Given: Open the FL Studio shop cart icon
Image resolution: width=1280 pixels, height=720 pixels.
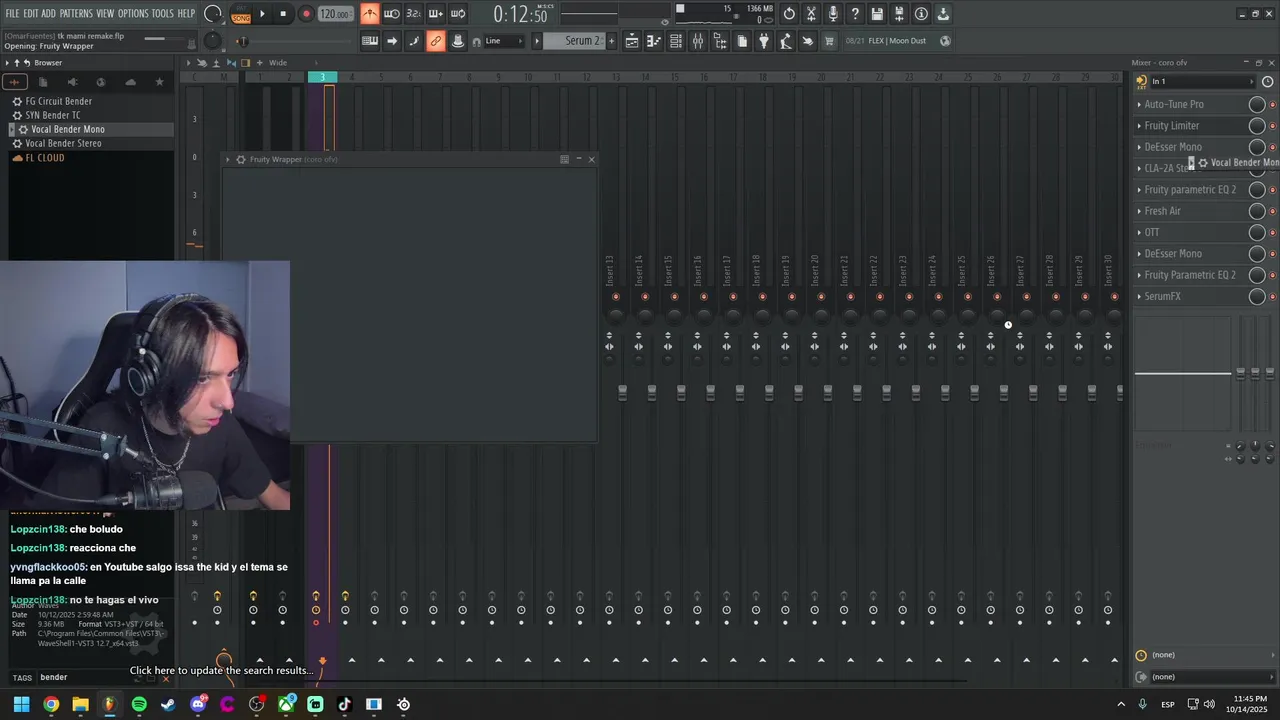Looking at the screenshot, I should (829, 41).
